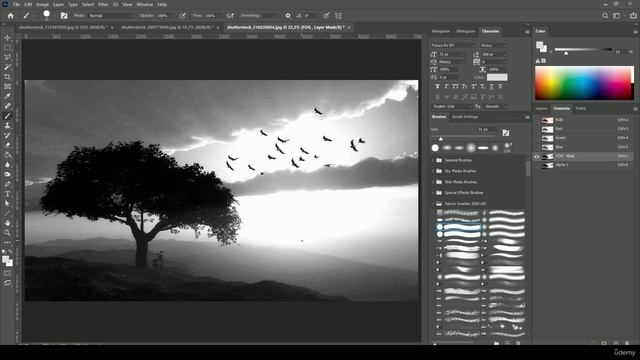This screenshot has width=640, height=360.
Task: Select the Magic Wand tool
Action: [7, 67]
